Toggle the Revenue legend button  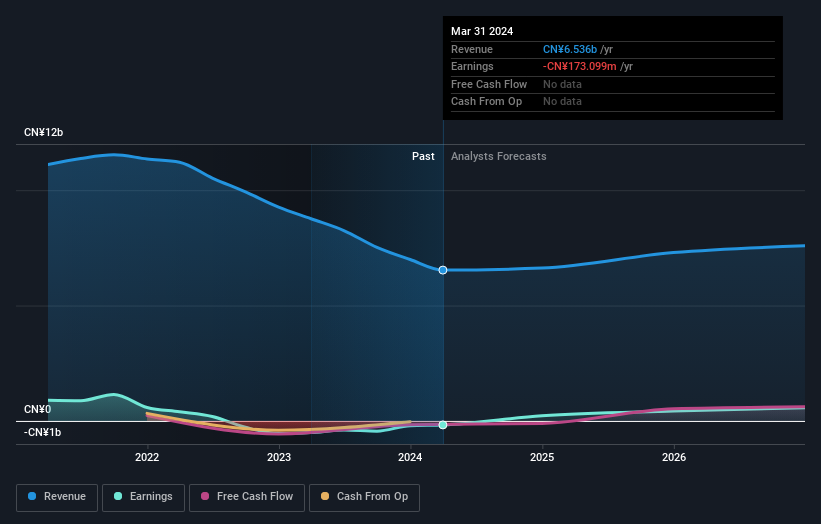[x=57, y=497]
